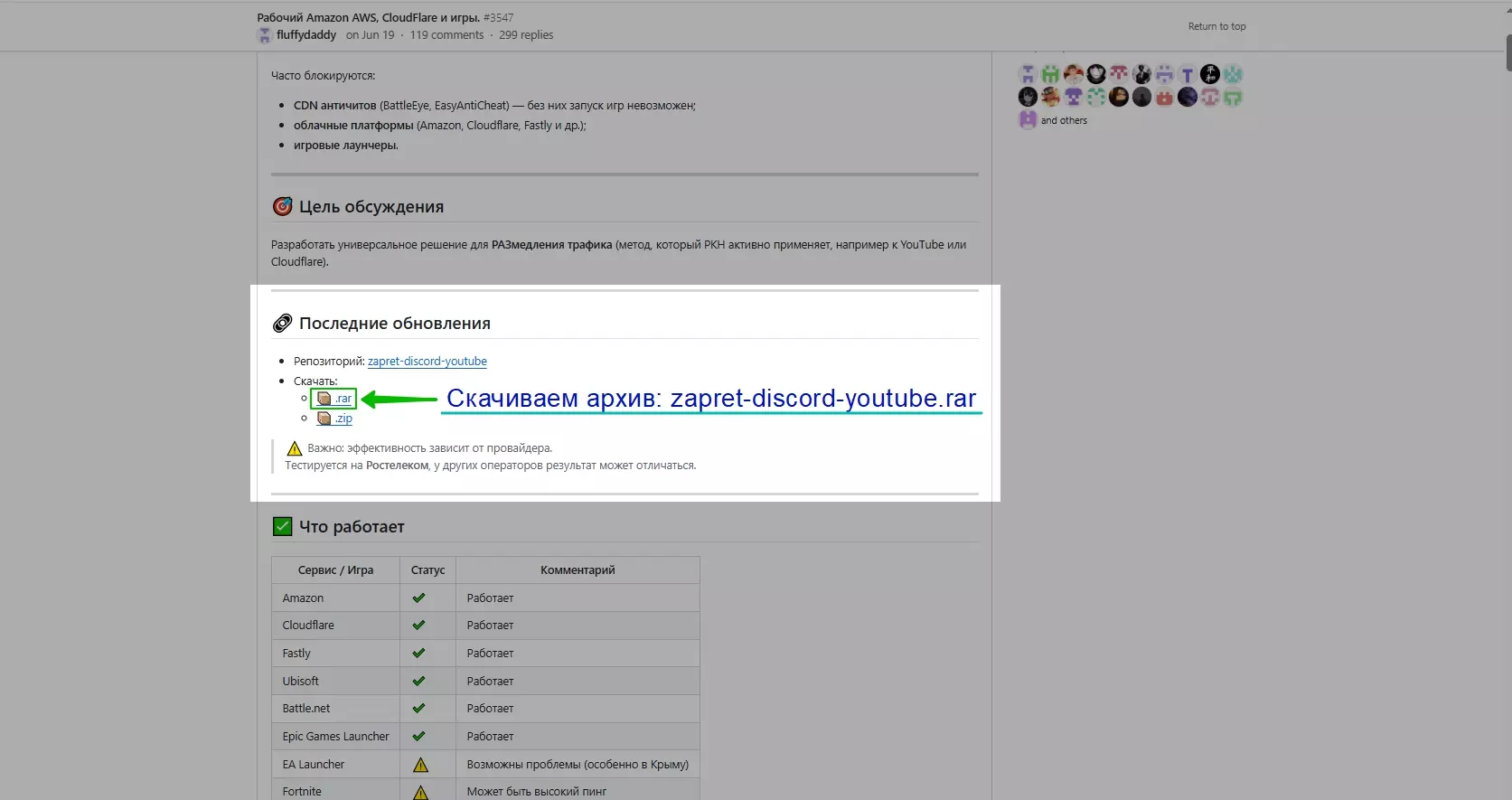This screenshot has width=1512, height=800.
Task: Click the 'Сервис / Игра' column header
Action: (335, 570)
